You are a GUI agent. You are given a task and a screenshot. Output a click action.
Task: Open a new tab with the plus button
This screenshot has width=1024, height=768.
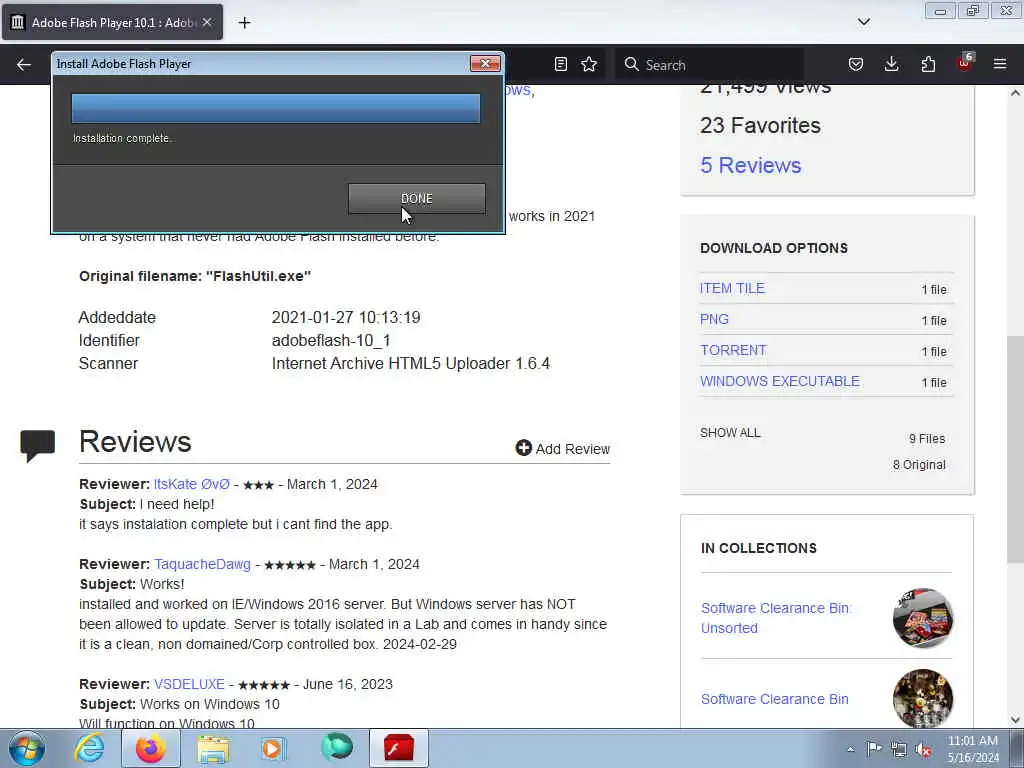pos(244,23)
